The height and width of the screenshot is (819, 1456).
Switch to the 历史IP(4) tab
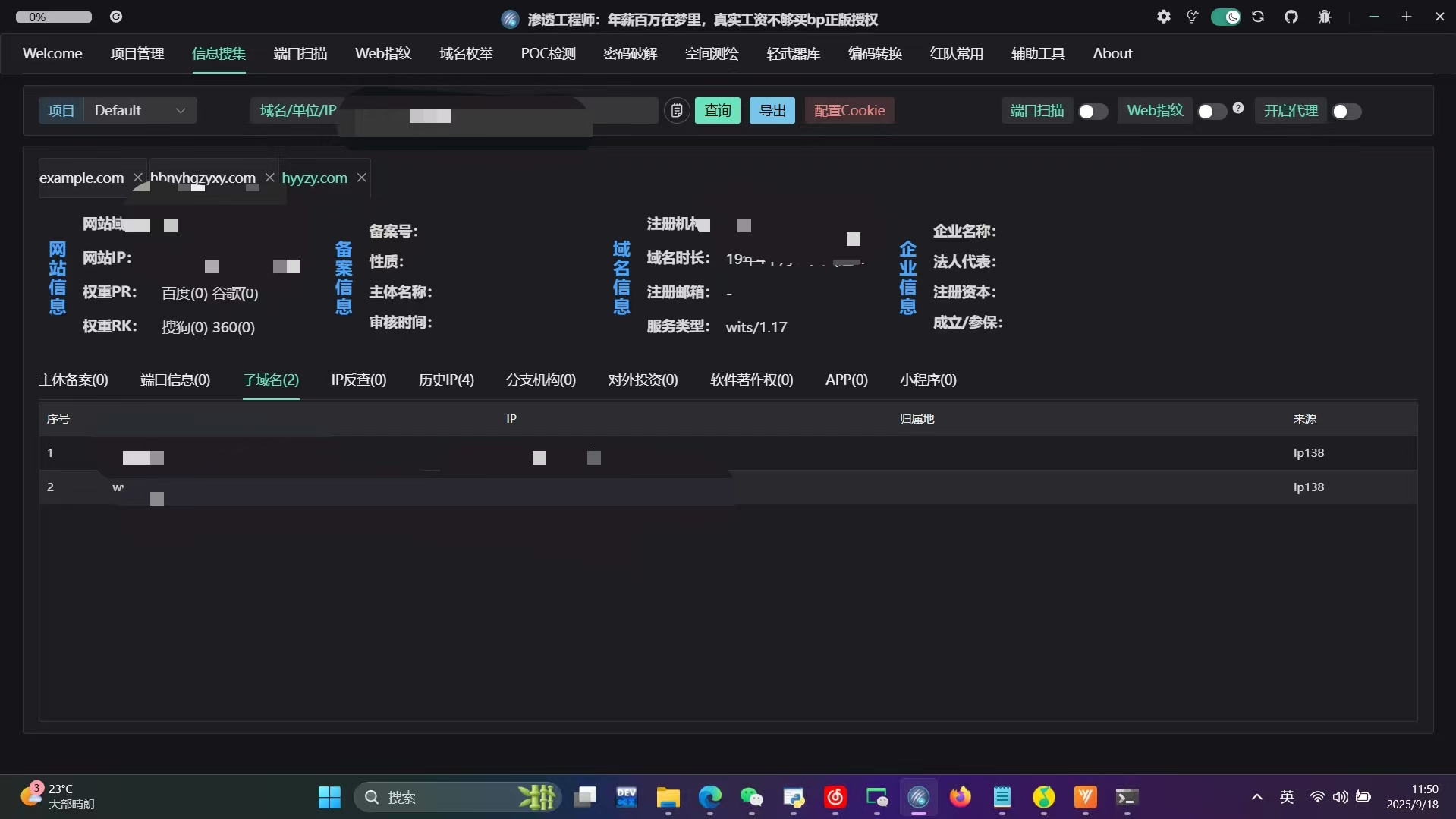445,380
